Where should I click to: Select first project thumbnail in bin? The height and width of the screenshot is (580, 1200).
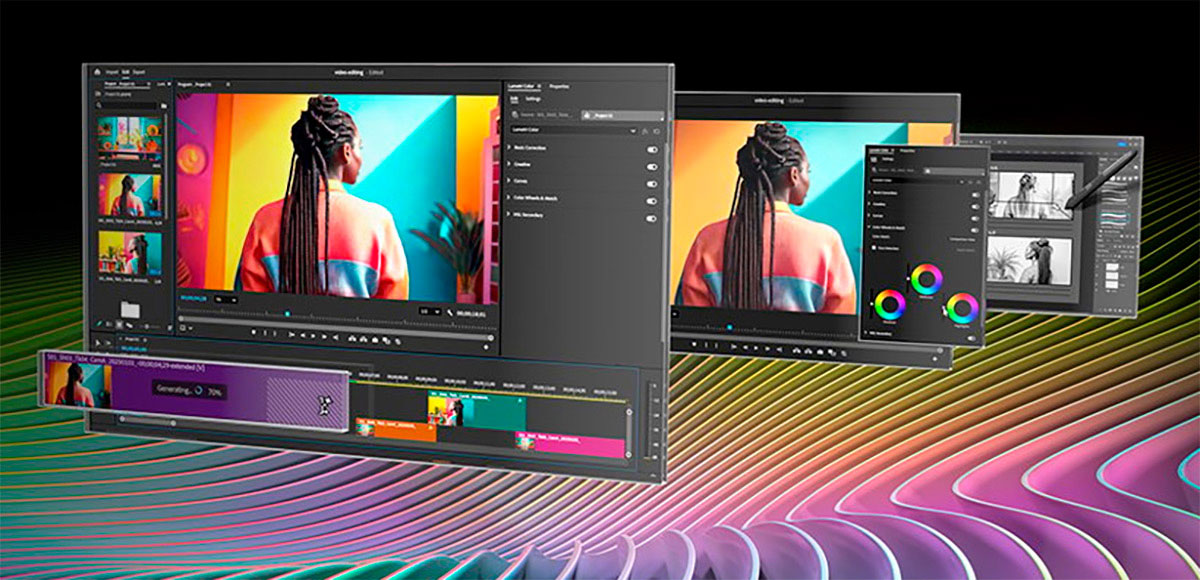click(x=130, y=137)
